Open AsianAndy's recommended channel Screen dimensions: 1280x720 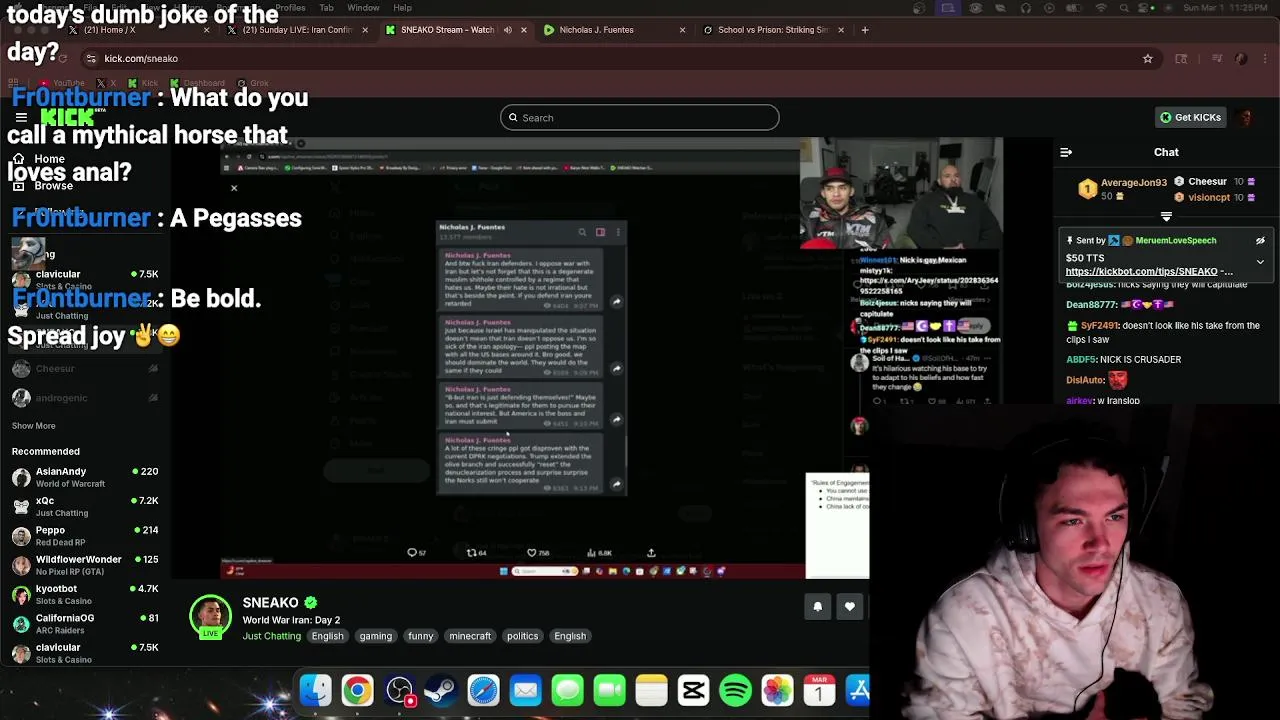click(85, 477)
